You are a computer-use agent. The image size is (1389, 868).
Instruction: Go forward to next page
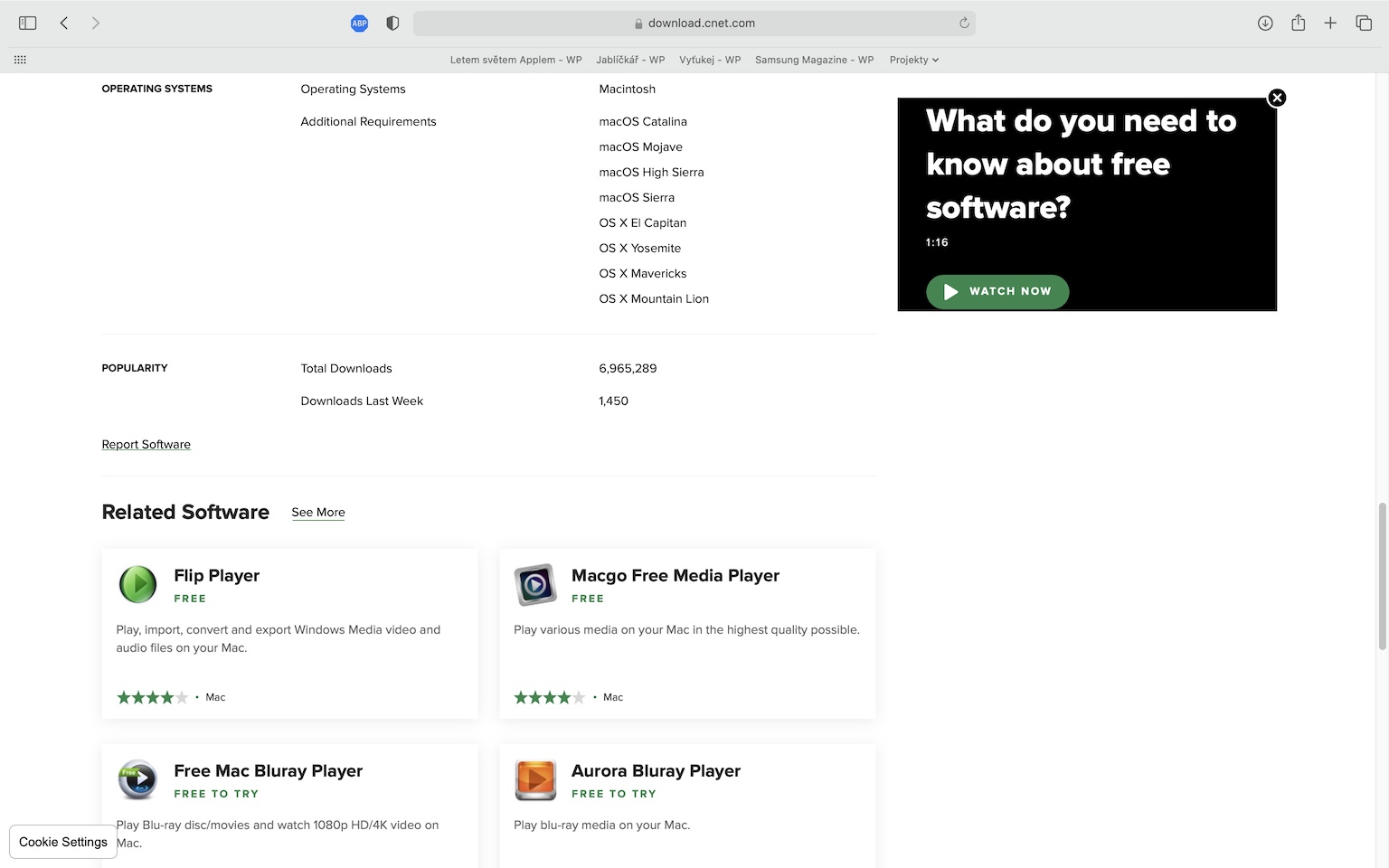coord(95,23)
